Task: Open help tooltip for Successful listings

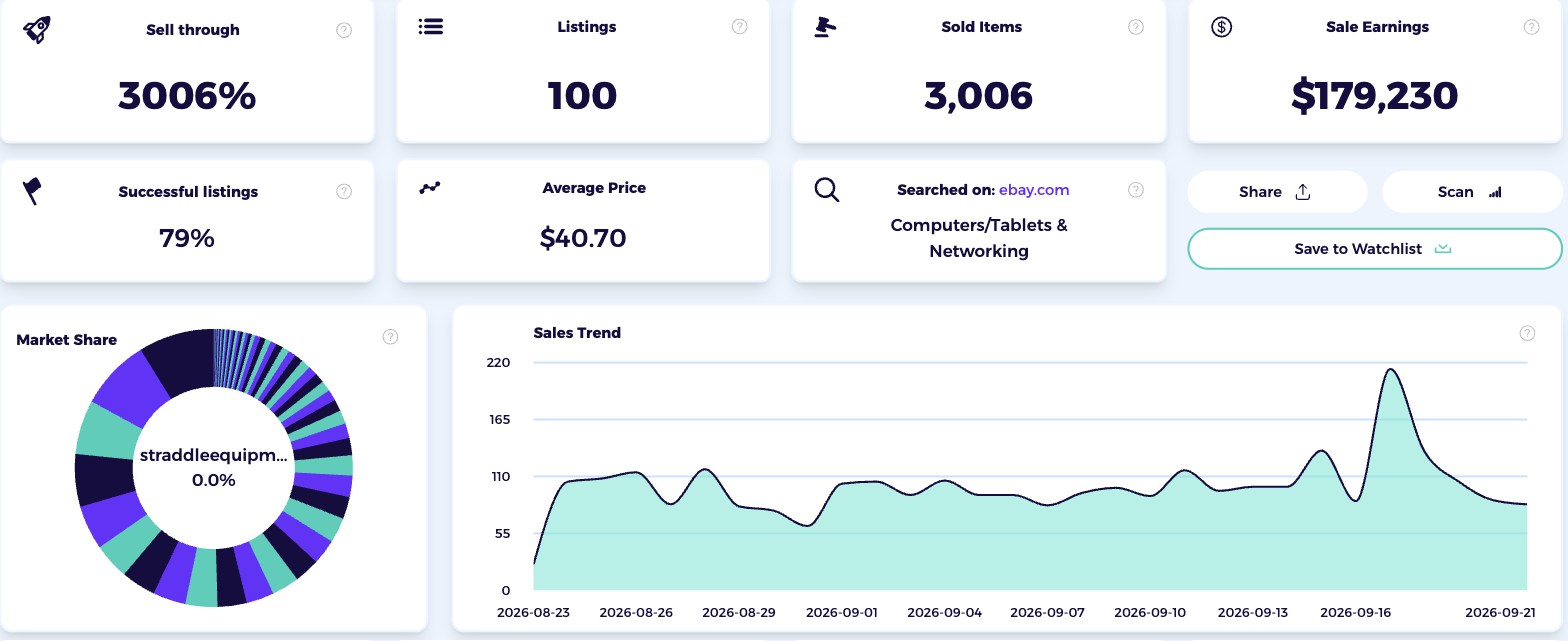Action: [344, 191]
